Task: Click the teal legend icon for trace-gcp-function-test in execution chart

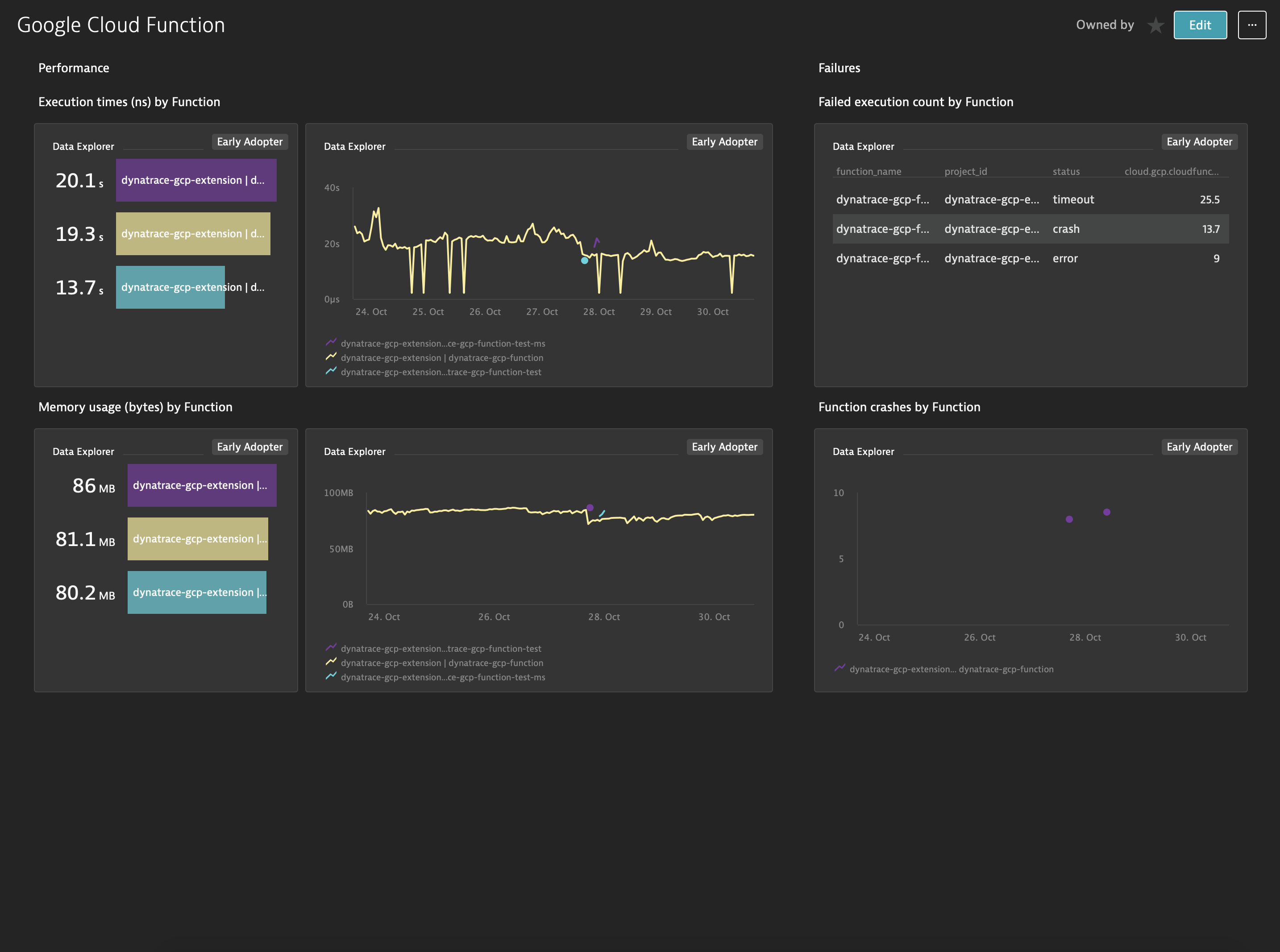Action: pyautogui.click(x=331, y=372)
